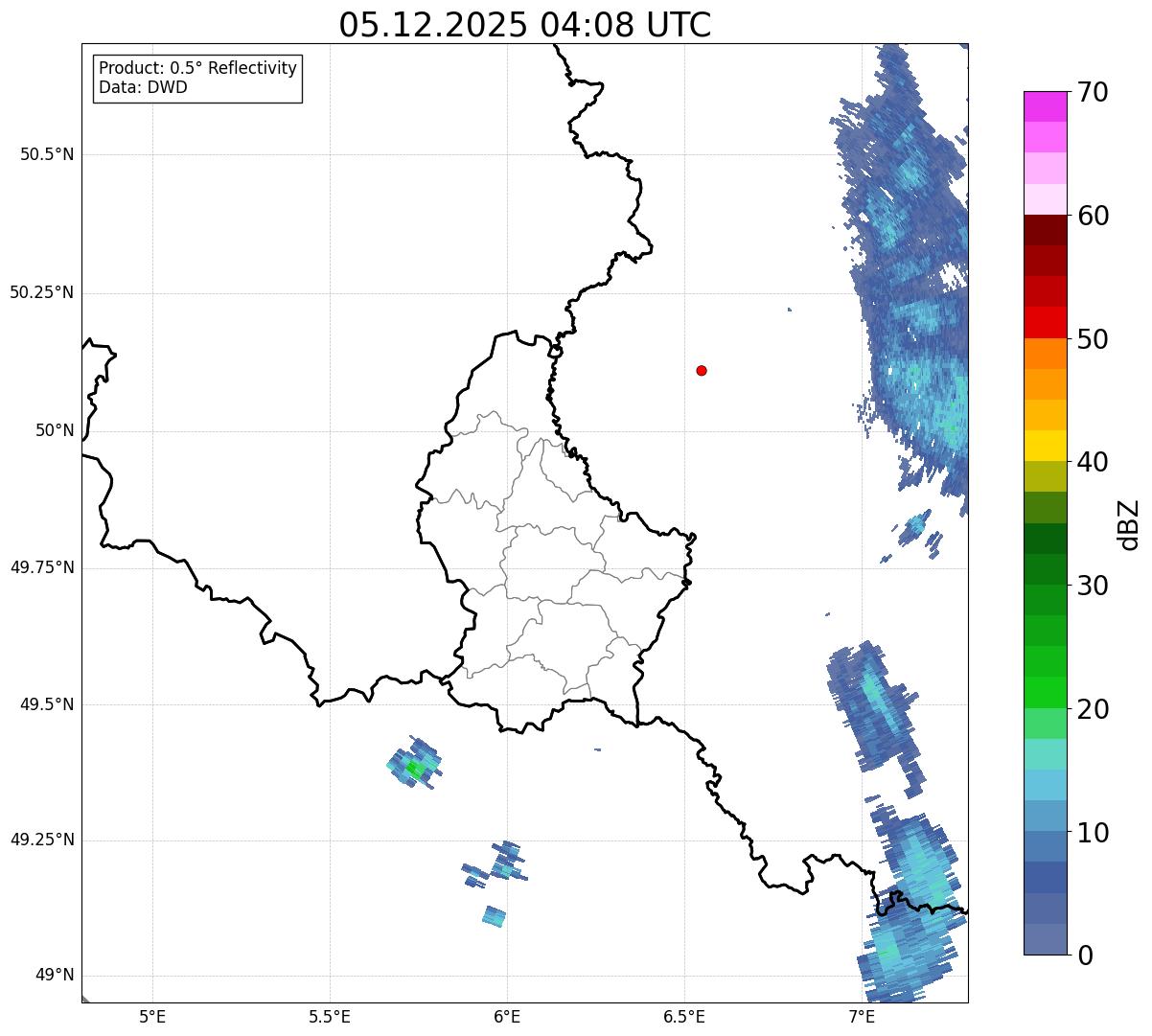Screen dimensions: 1152x1036
Task: Click the bright green colorbar swatch just above 20
Action: [x=1046, y=693]
